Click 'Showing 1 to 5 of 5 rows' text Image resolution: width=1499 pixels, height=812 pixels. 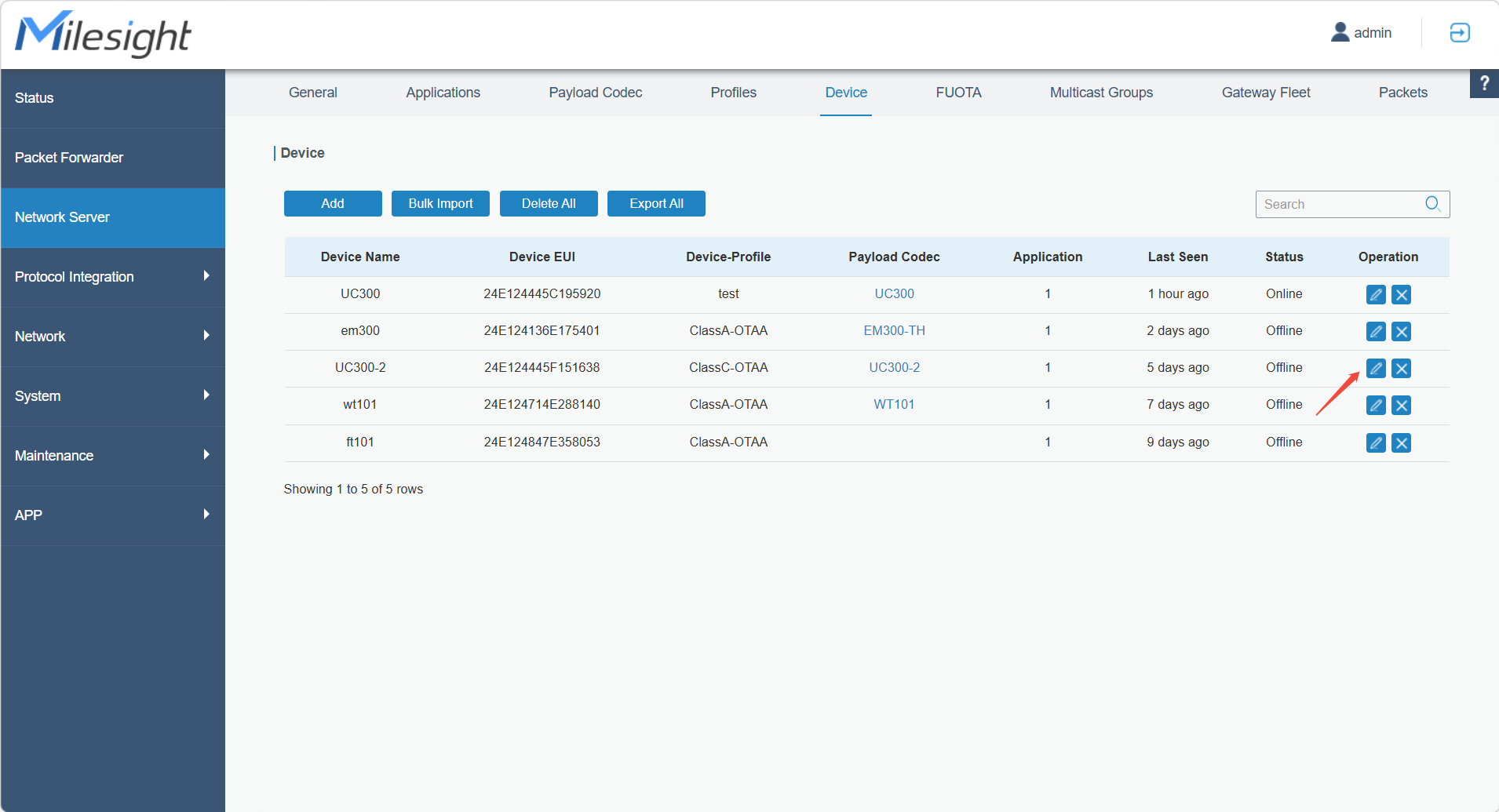353,489
